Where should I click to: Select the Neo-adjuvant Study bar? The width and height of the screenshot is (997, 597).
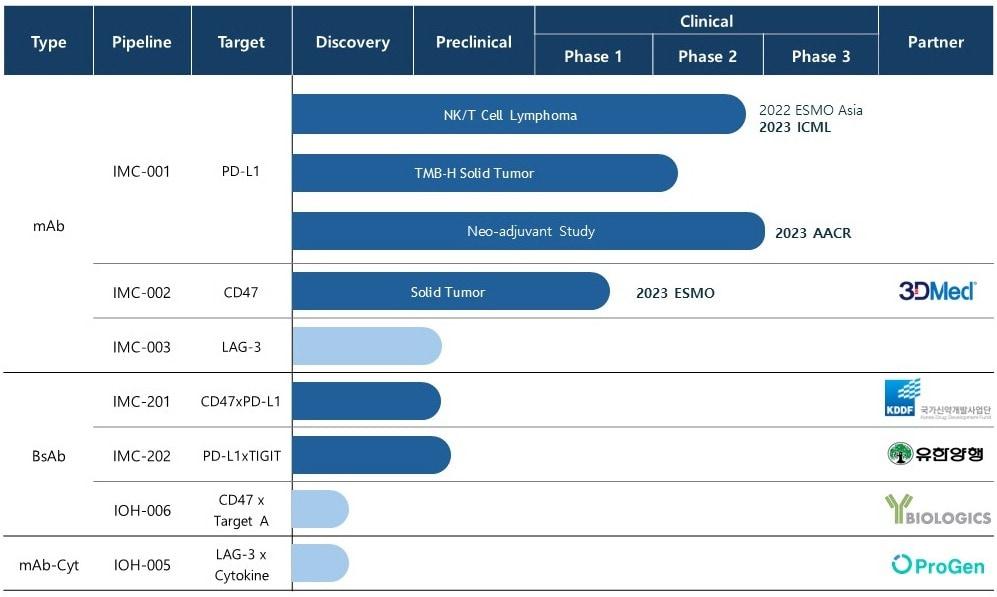pyautogui.click(x=530, y=231)
